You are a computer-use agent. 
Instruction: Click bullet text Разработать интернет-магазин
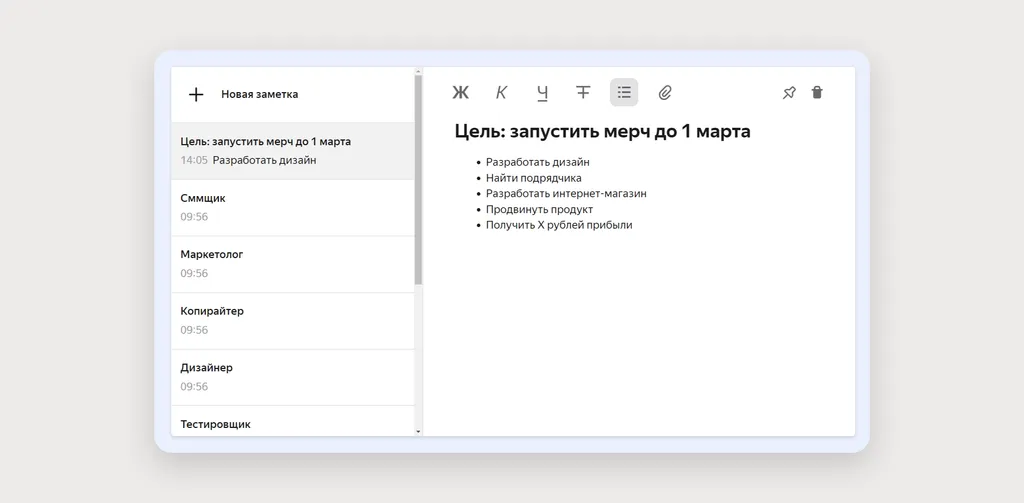[x=566, y=193]
